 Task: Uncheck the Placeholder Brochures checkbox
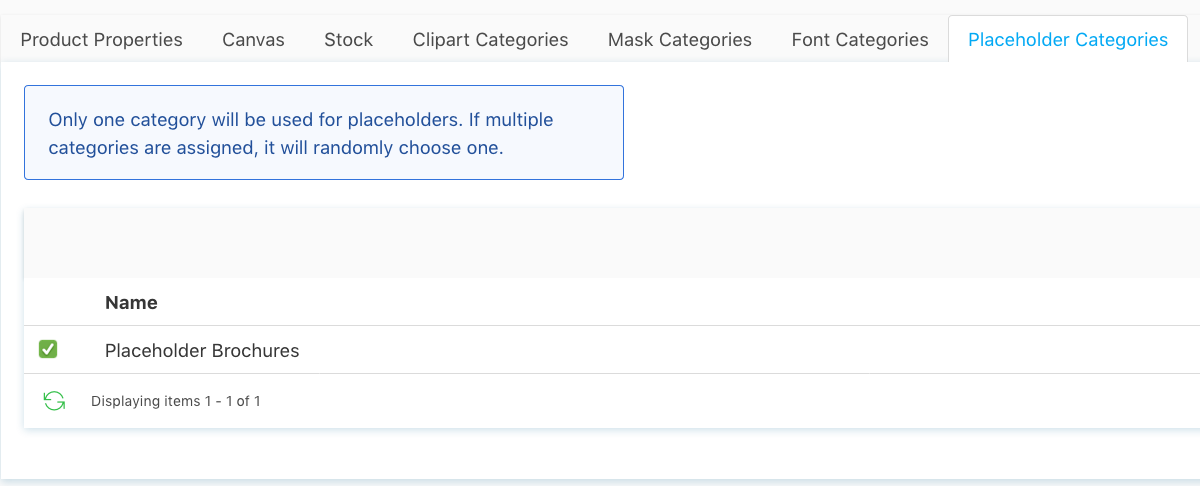48,349
